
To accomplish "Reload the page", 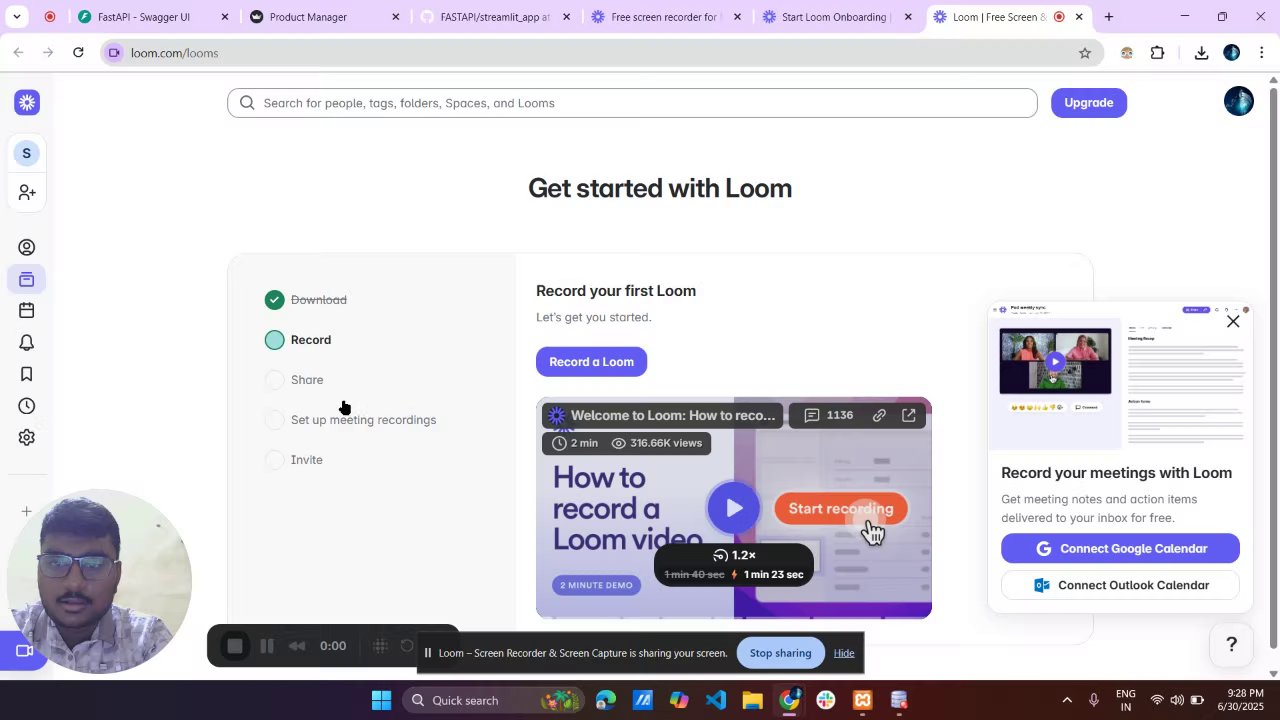I will pos(78,53).
